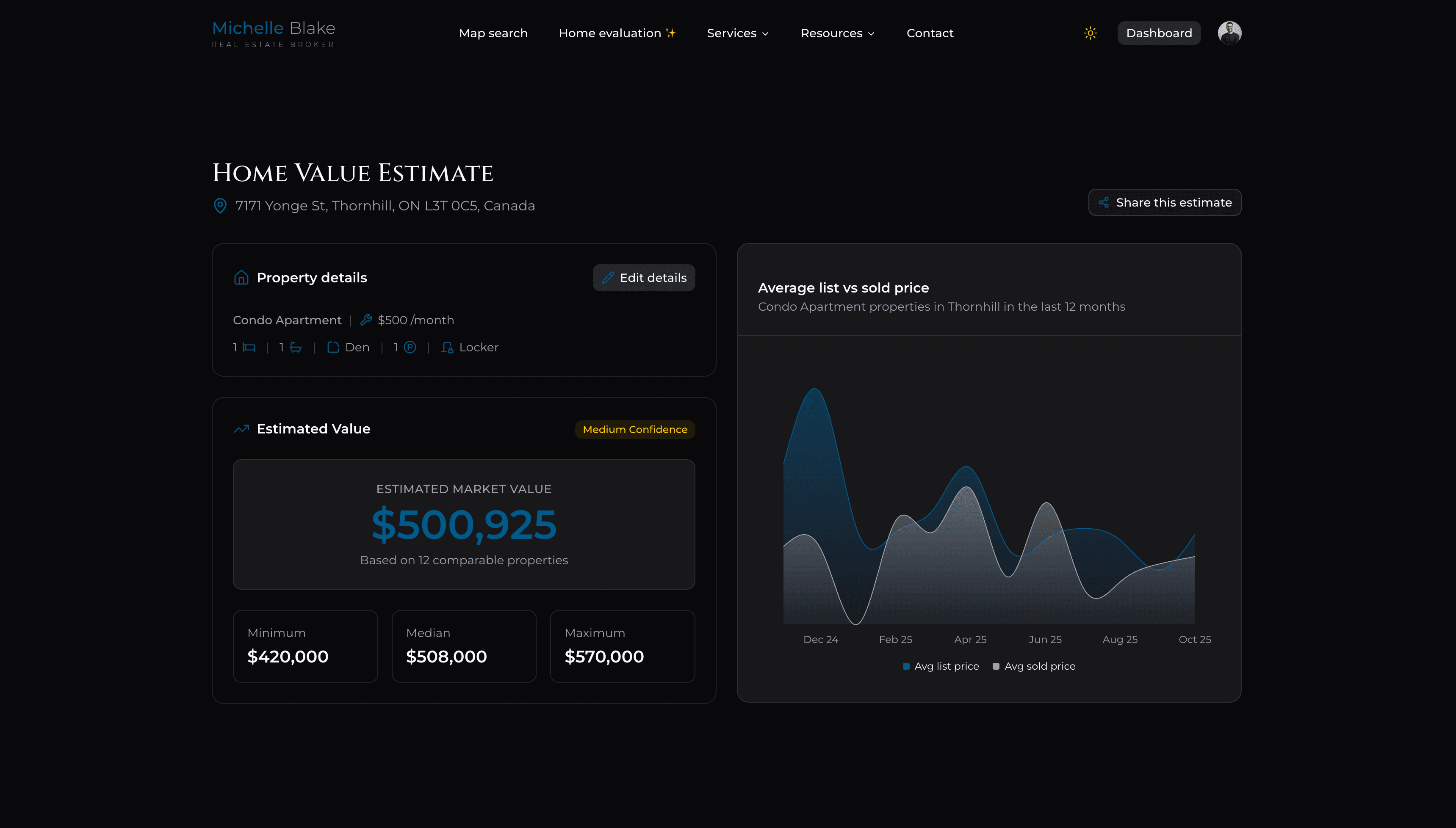Click the locker icon in property details

447,347
